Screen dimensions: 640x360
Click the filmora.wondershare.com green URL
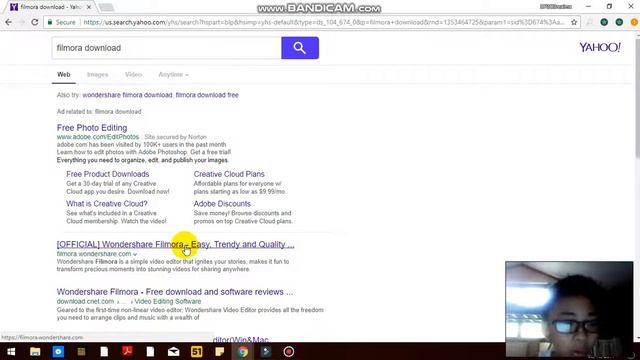(94, 254)
